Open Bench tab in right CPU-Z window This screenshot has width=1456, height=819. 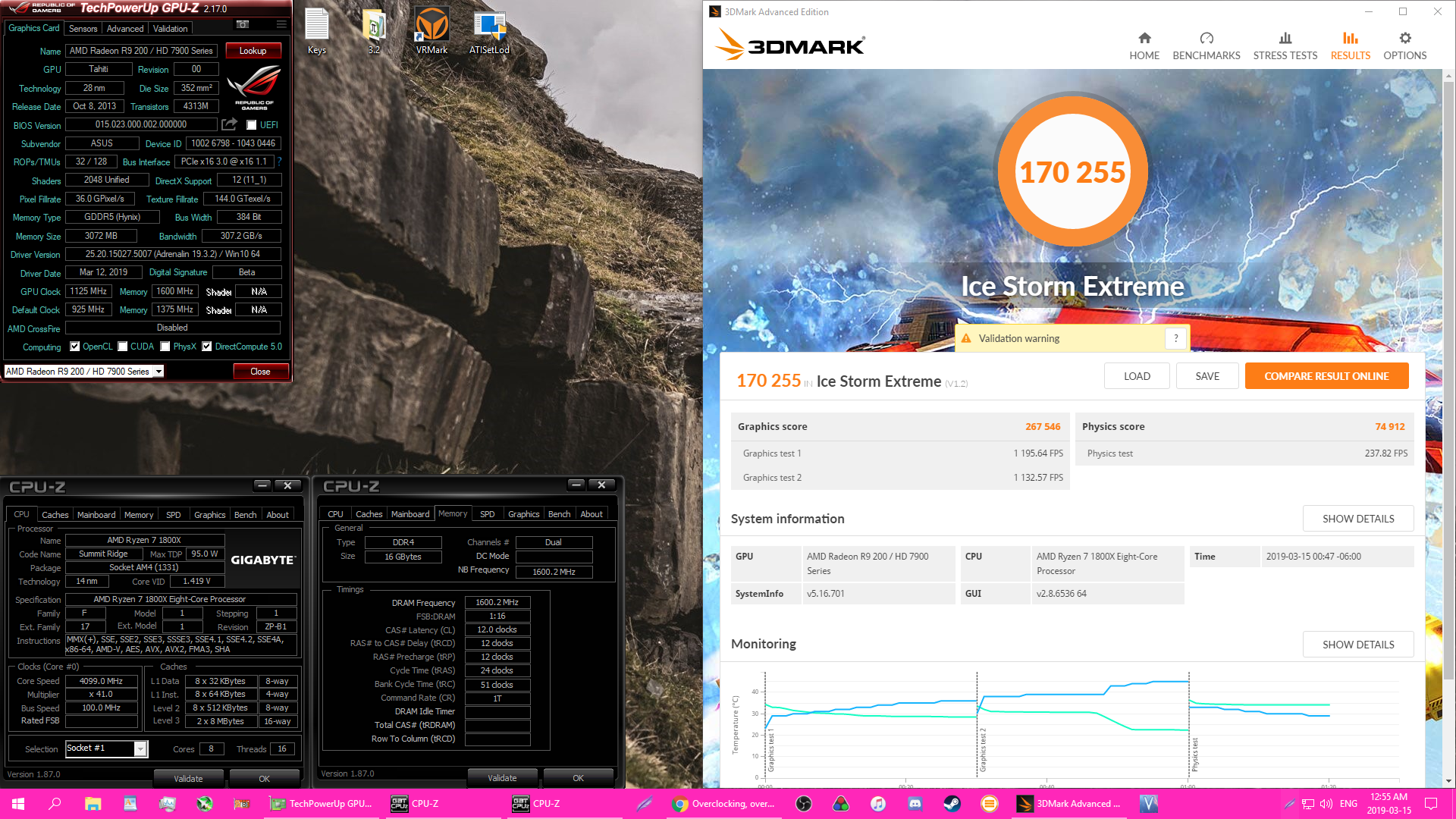point(559,514)
